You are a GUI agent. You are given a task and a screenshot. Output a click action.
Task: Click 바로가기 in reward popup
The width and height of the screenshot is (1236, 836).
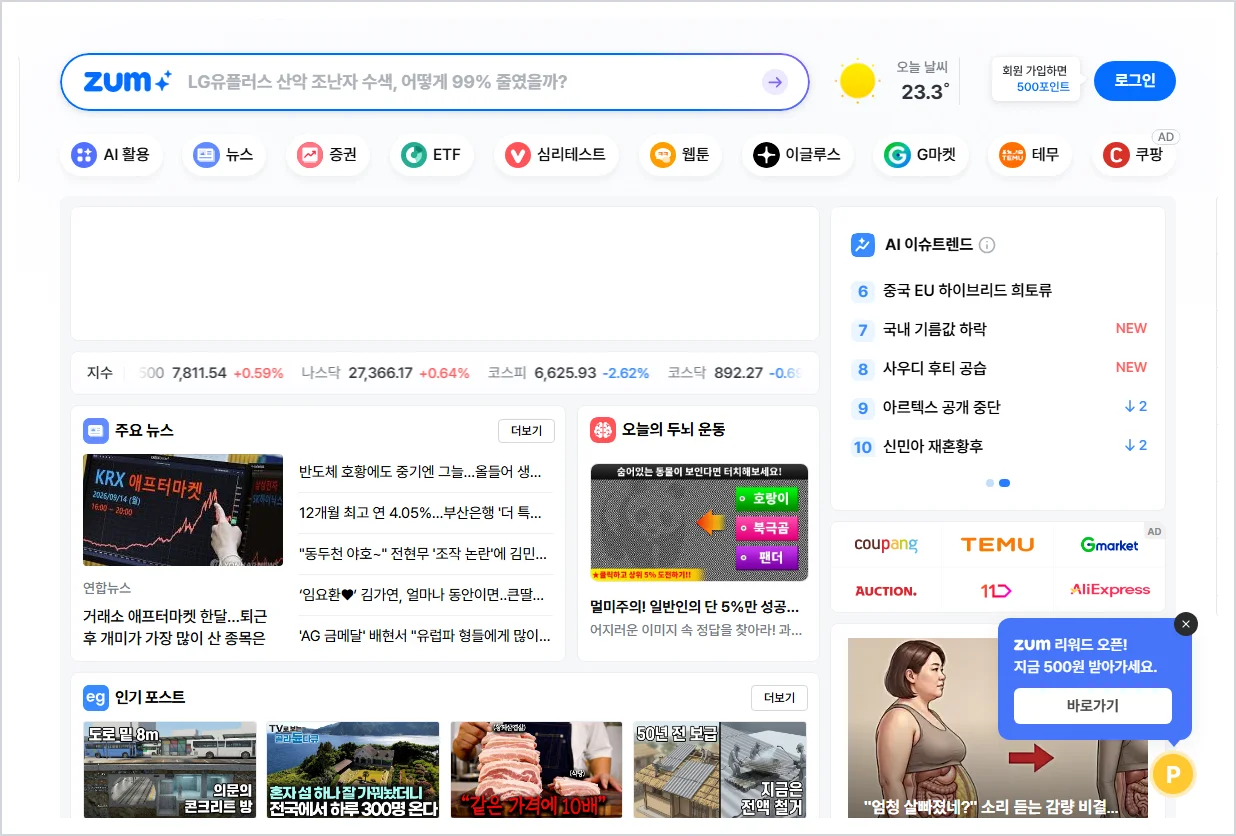(1093, 706)
